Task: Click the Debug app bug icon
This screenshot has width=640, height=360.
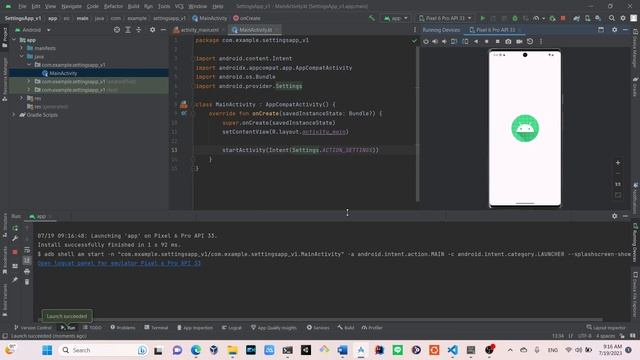Action: (x=515, y=18)
